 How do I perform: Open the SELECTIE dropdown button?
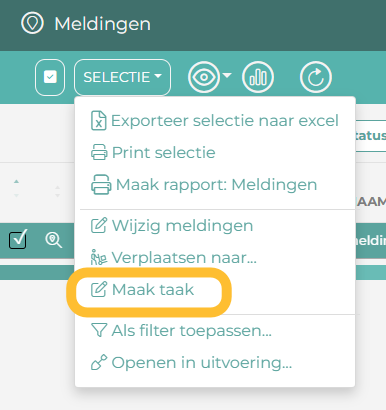point(123,77)
